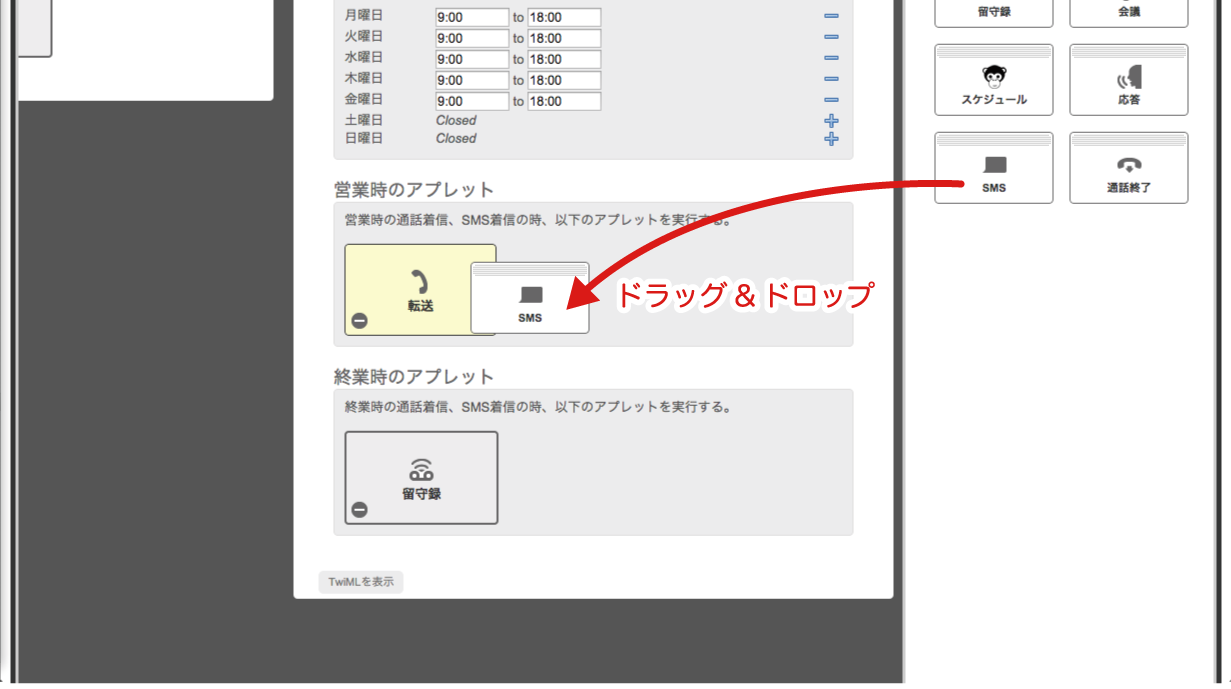1231x689 pixels.
Task: Add hours for 土曜日 with plus icon
Action: (831, 120)
